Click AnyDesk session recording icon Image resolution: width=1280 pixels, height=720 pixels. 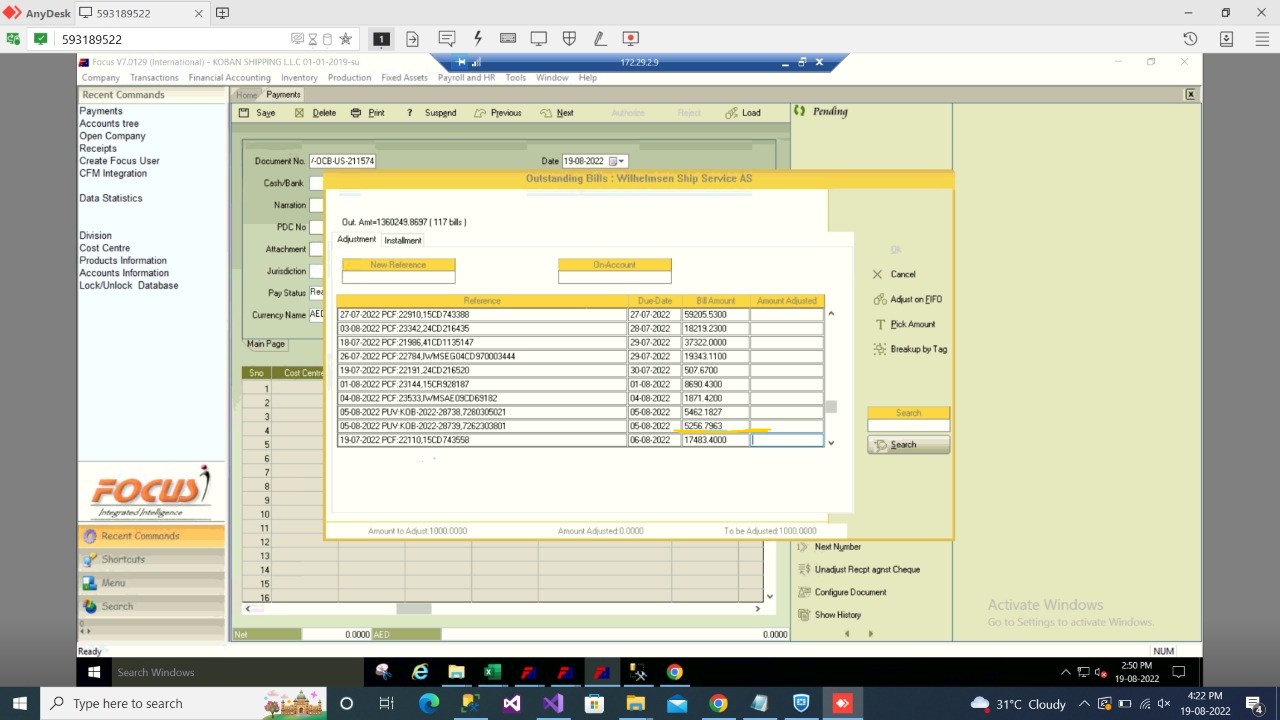pos(630,39)
